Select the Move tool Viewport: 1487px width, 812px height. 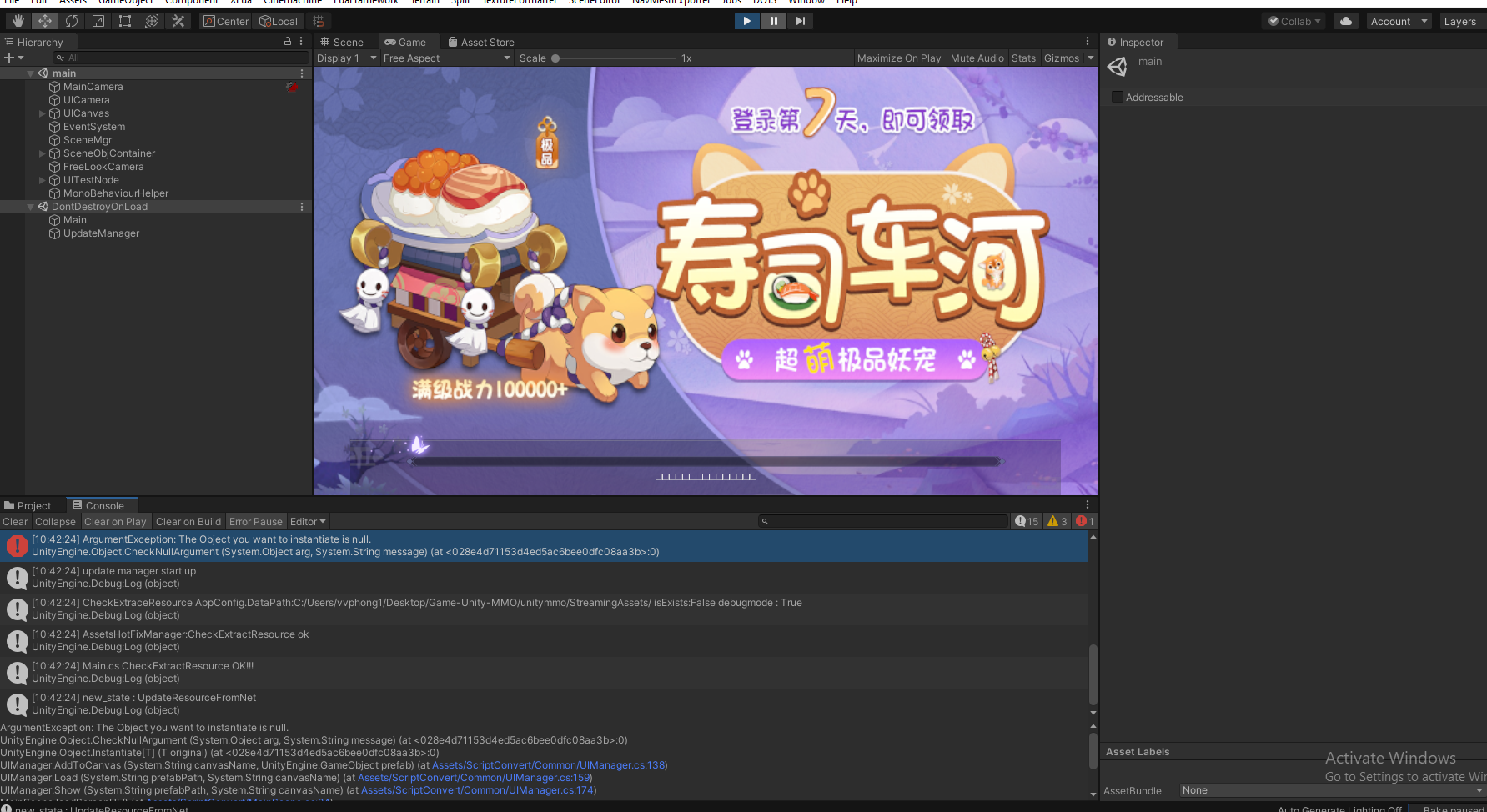tap(45, 21)
